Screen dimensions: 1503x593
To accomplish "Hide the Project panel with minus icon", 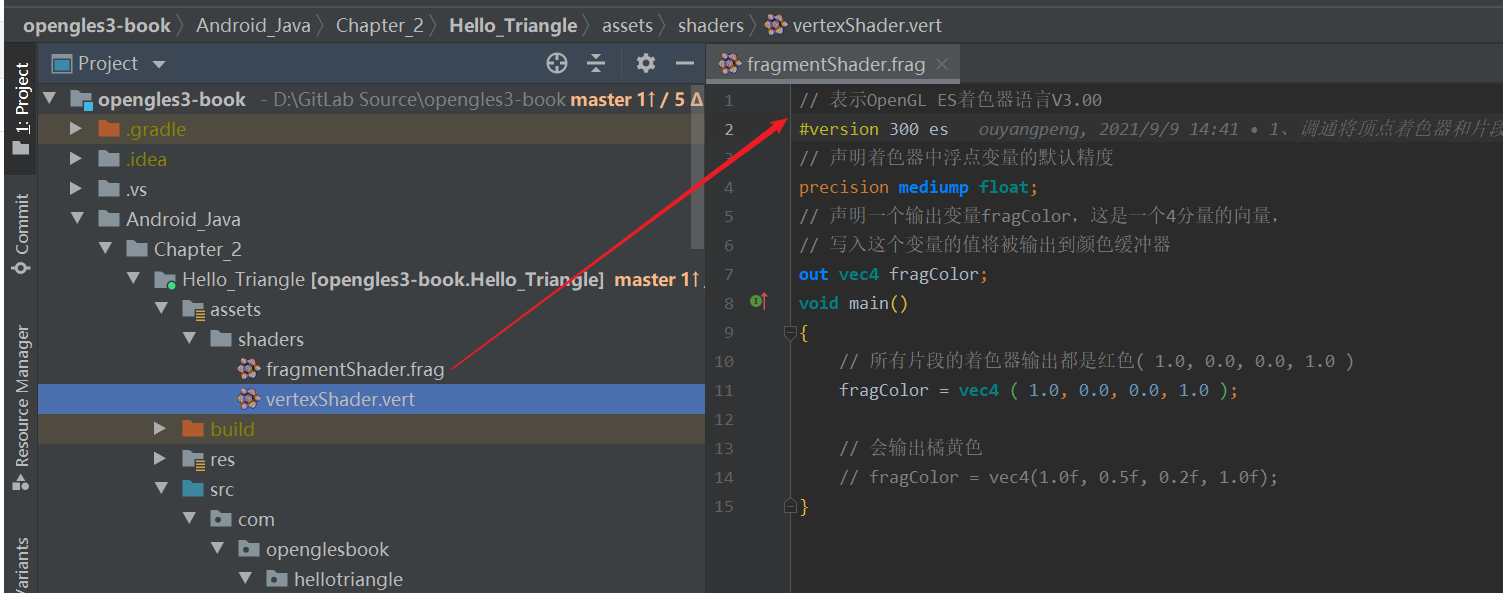I will click(x=686, y=62).
